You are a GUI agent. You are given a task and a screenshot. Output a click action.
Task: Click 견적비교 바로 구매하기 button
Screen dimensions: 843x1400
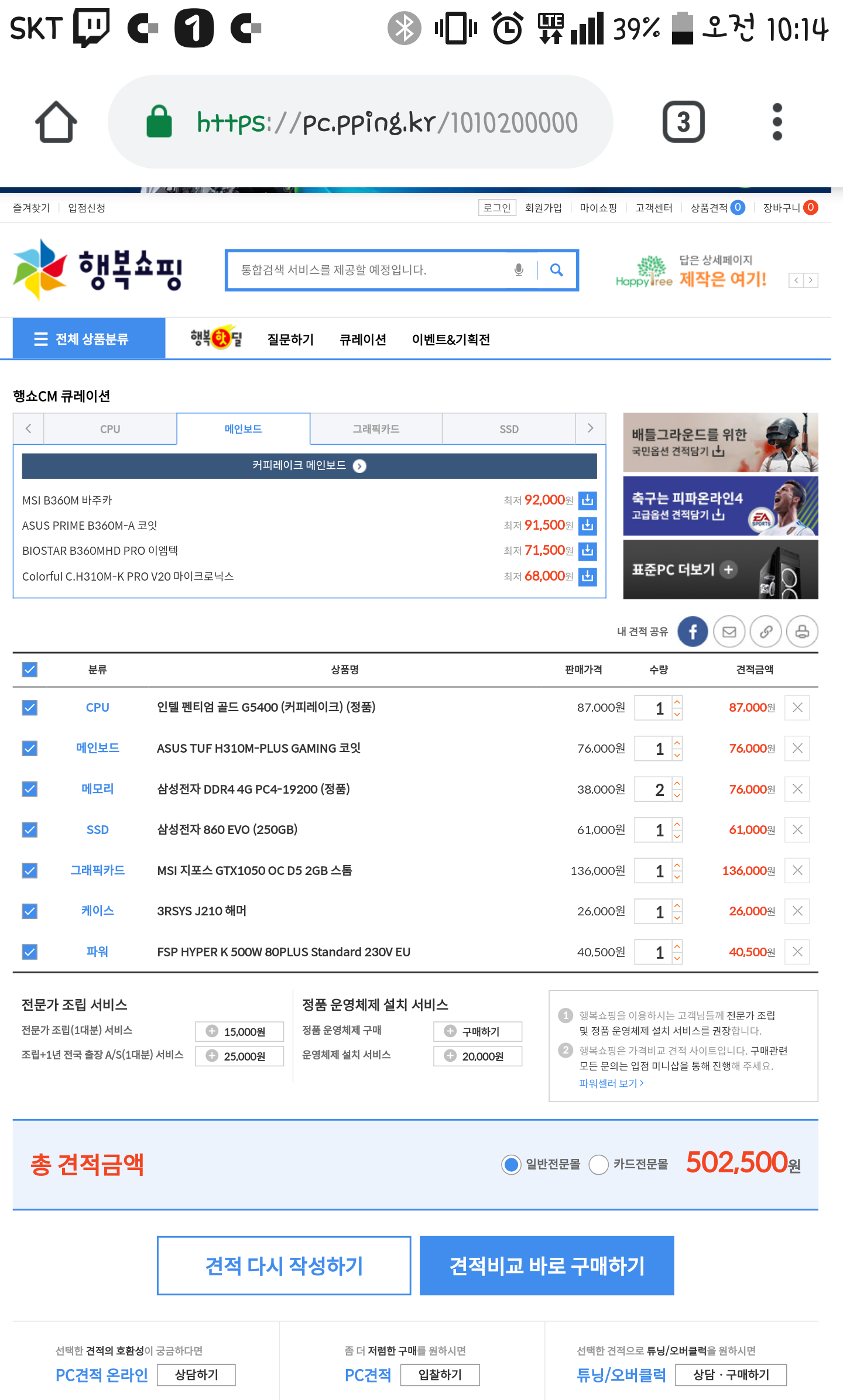(x=547, y=1265)
